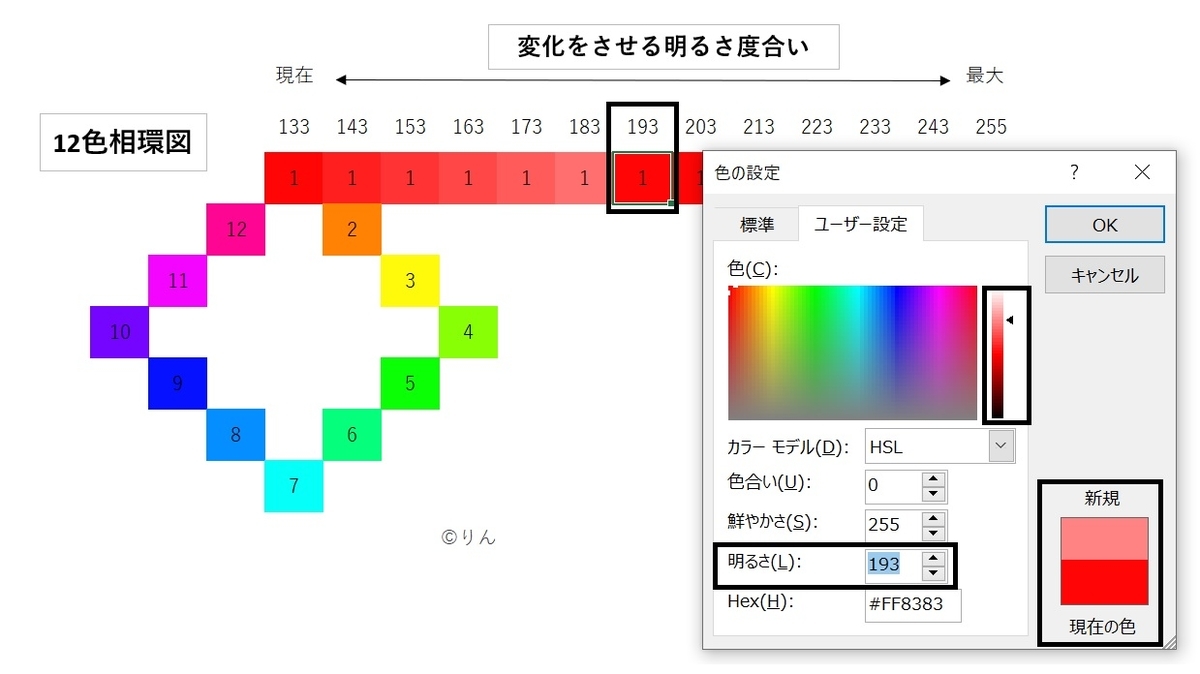Select the light blue cell numbered 8
The width and height of the screenshot is (1200, 674).
pos(235,434)
